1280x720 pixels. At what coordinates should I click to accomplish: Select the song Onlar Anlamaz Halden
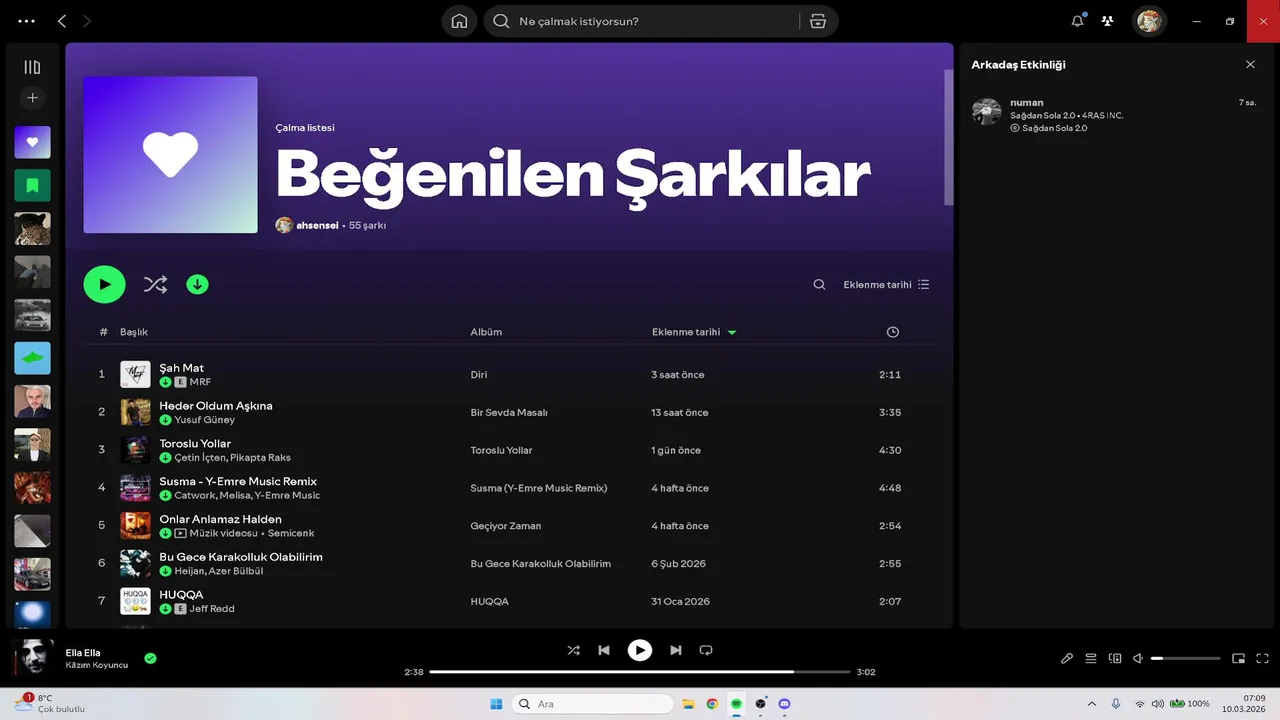click(x=220, y=520)
